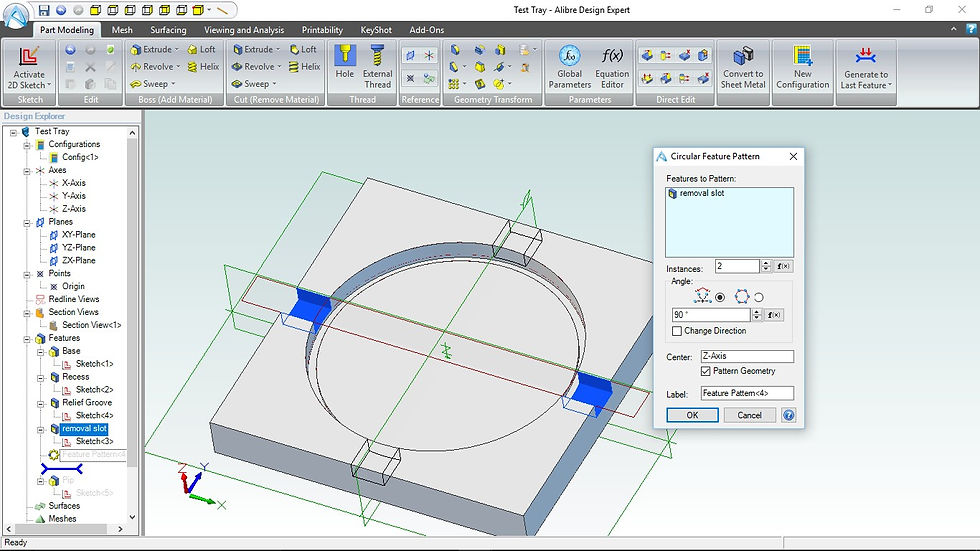
Task: Close the Circular Feature Pattern dialog
Action: click(x=793, y=156)
